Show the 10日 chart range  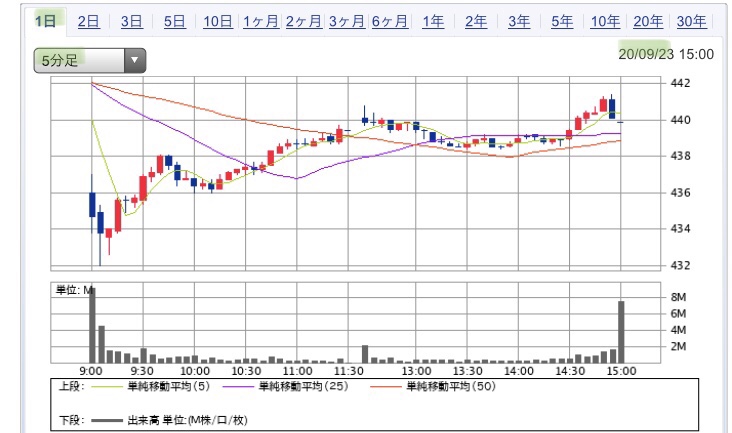click(218, 21)
